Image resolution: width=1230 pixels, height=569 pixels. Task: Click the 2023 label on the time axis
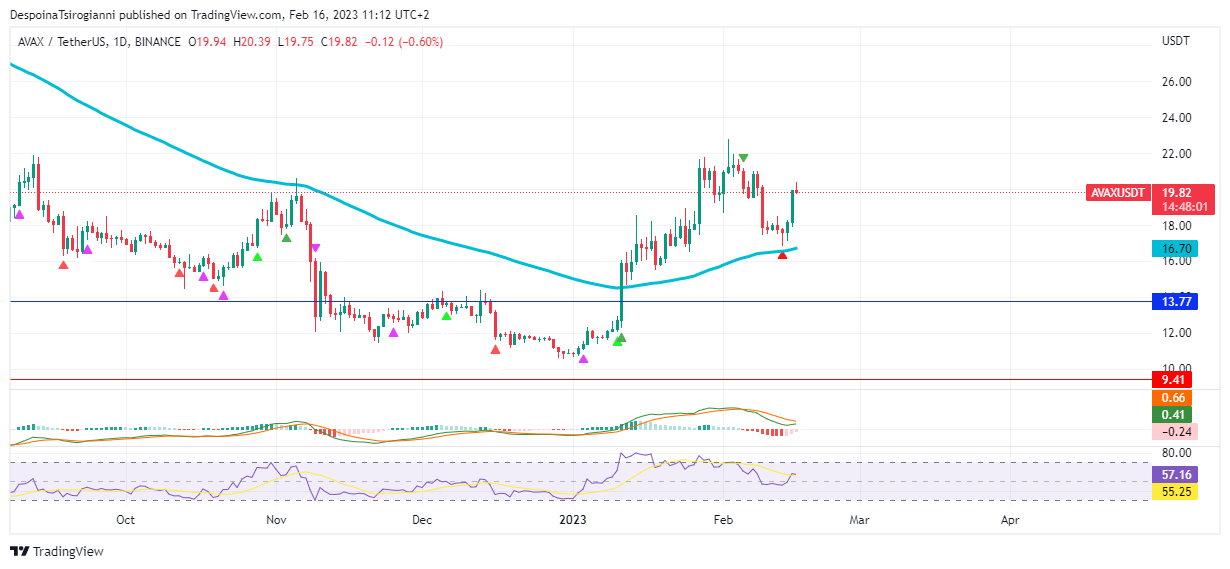pos(573,520)
